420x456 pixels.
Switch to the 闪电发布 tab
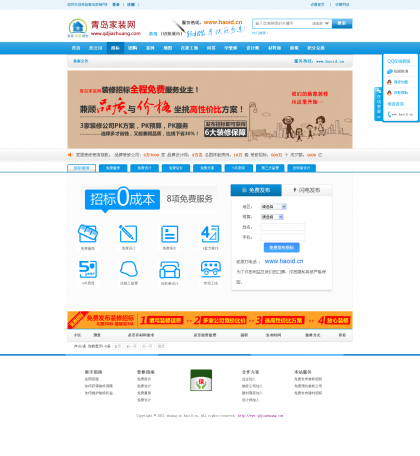pyautogui.click(x=307, y=190)
